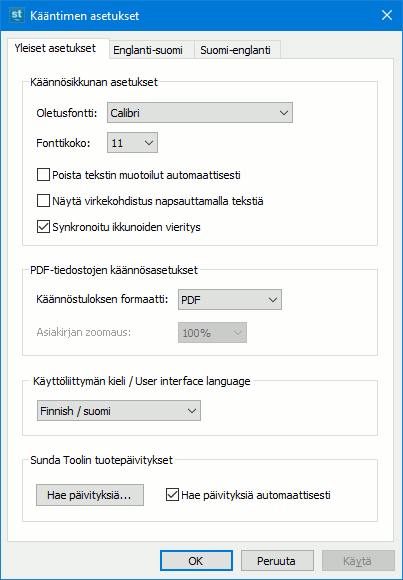
Task: Check Näytä virkekohdistus napsauttamalla tekstiä
Action: click(43, 201)
